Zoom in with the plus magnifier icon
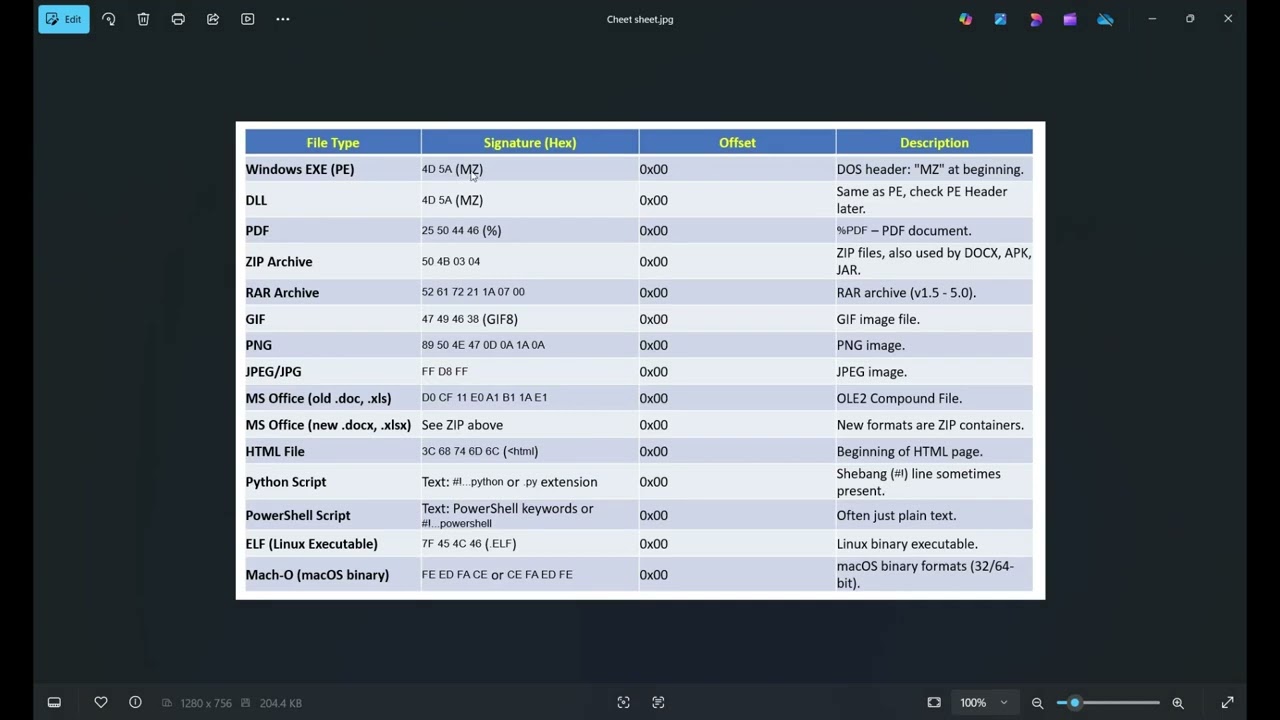 pos(1178,702)
